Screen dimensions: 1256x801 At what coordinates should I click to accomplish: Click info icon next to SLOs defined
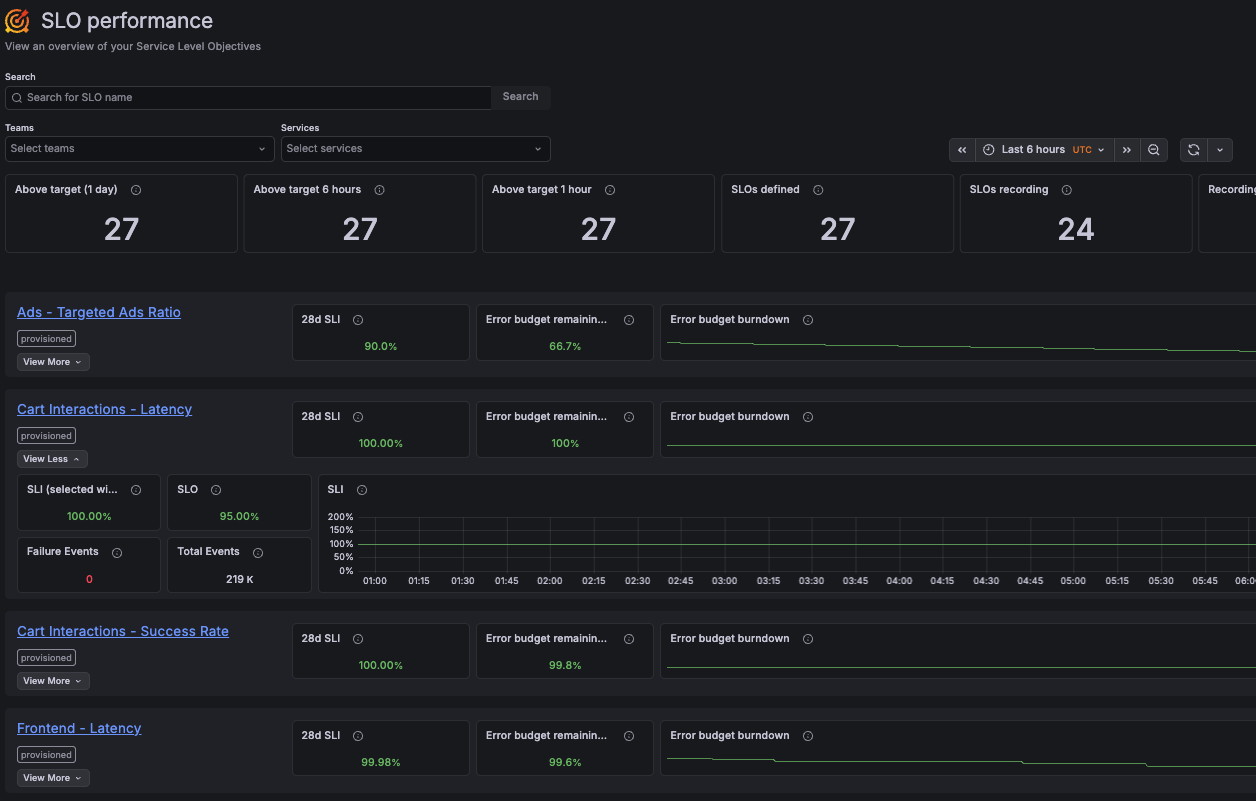(x=818, y=190)
